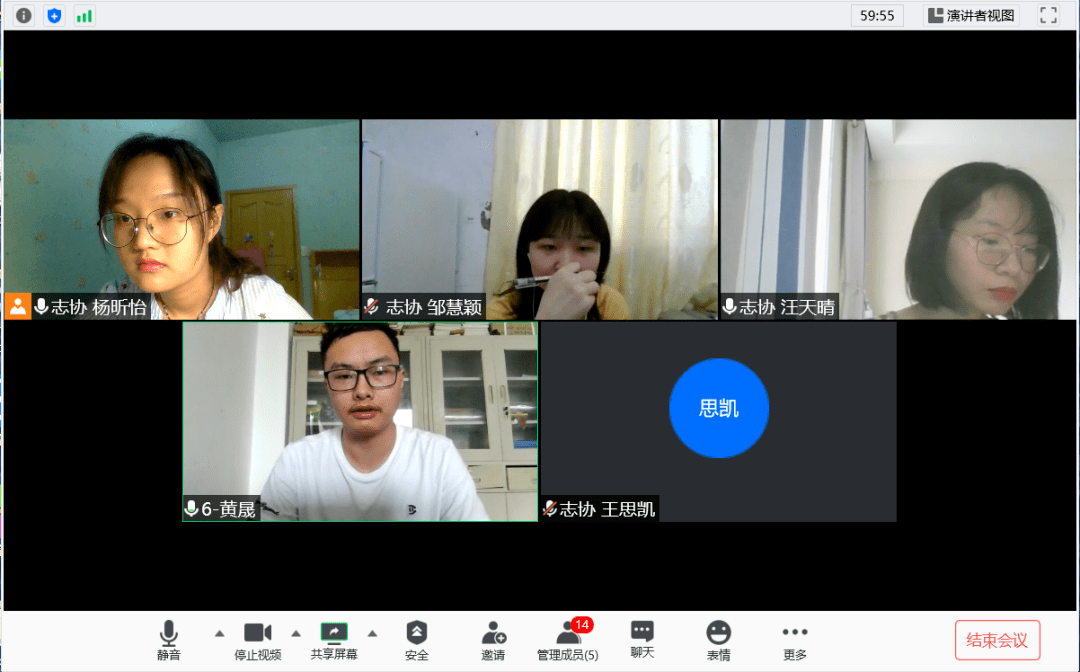
Task: Switch to speaker view (演讲者视图)
Action: pyautogui.click(x=971, y=15)
